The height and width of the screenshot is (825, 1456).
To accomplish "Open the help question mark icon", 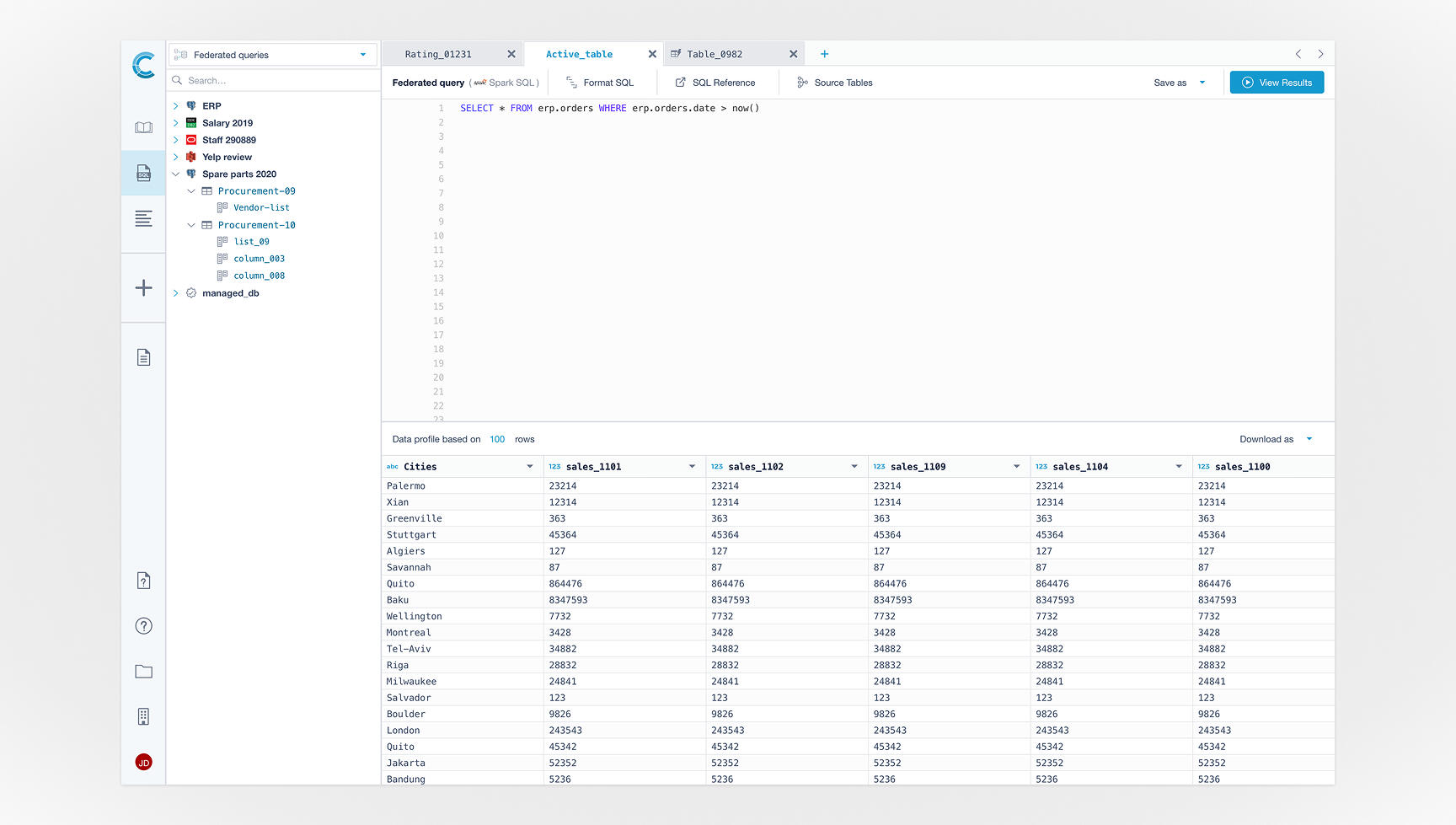I will [x=143, y=625].
